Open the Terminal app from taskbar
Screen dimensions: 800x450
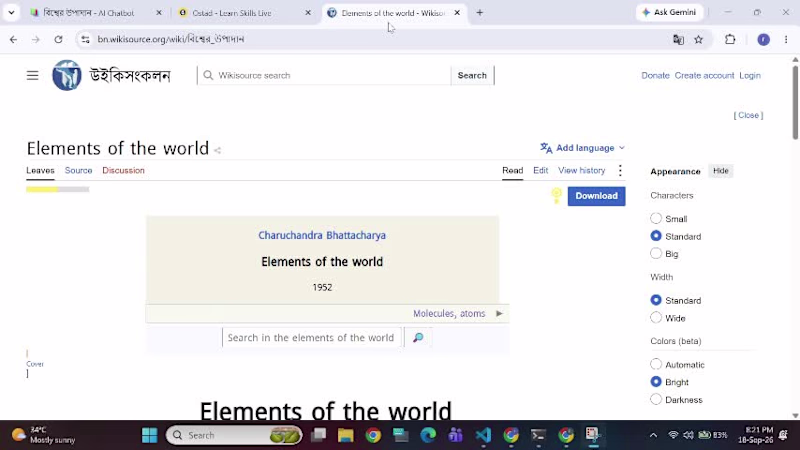[x=538, y=435]
